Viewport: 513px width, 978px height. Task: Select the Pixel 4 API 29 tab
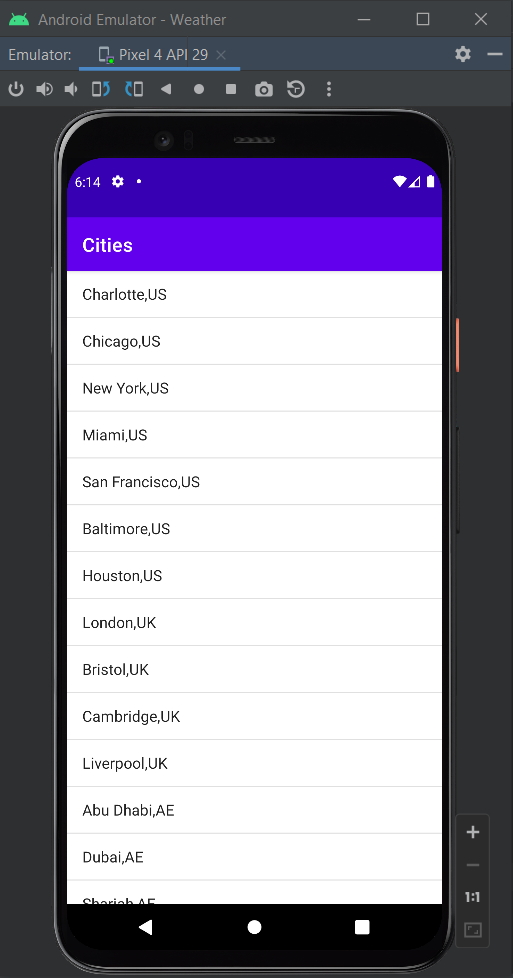coord(153,55)
